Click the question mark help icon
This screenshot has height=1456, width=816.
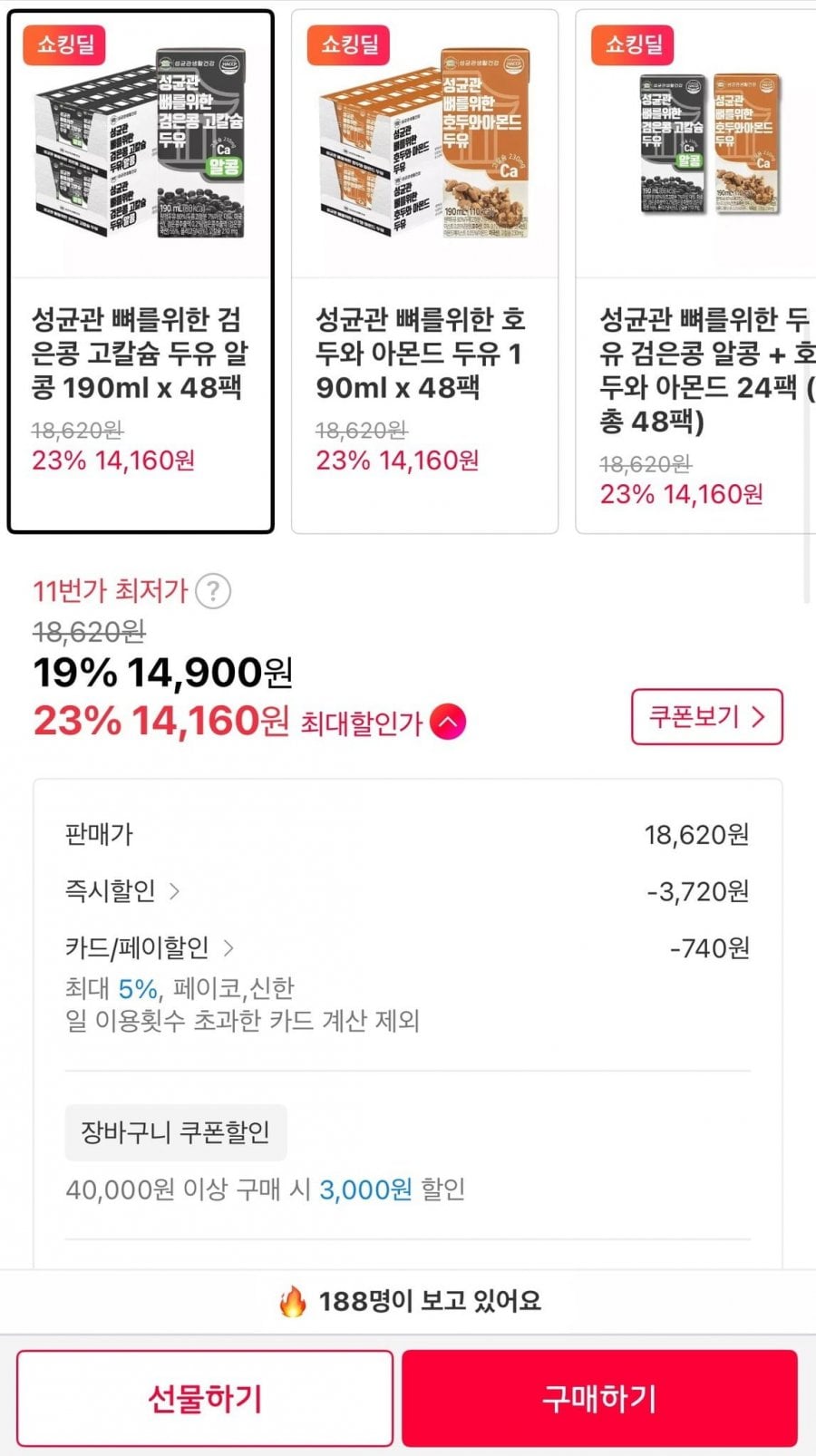213,591
